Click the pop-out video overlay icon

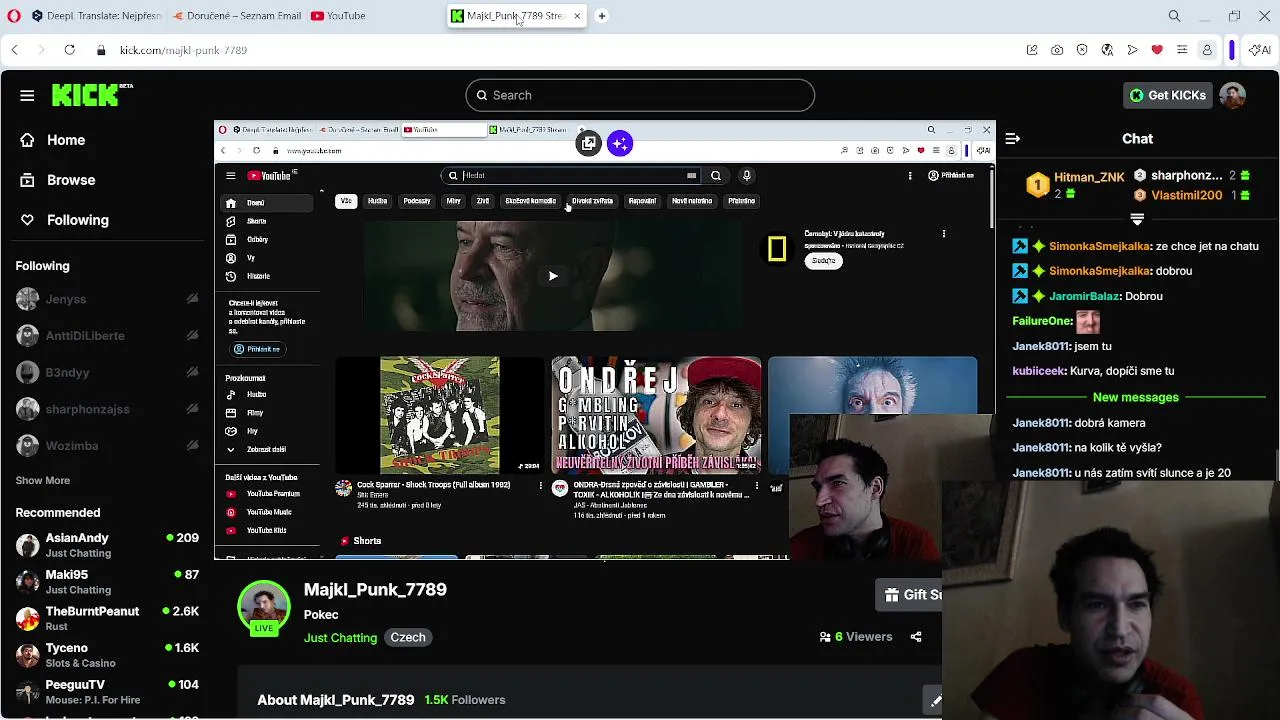point(589,144)
